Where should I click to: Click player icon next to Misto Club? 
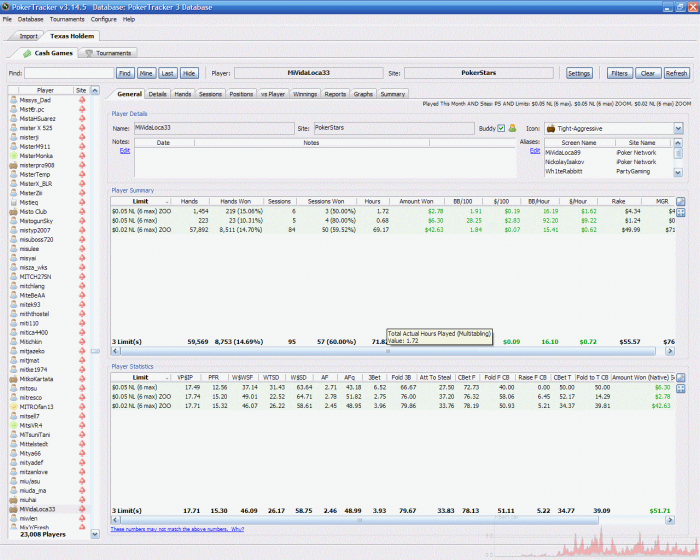click(x=14, y=212)
